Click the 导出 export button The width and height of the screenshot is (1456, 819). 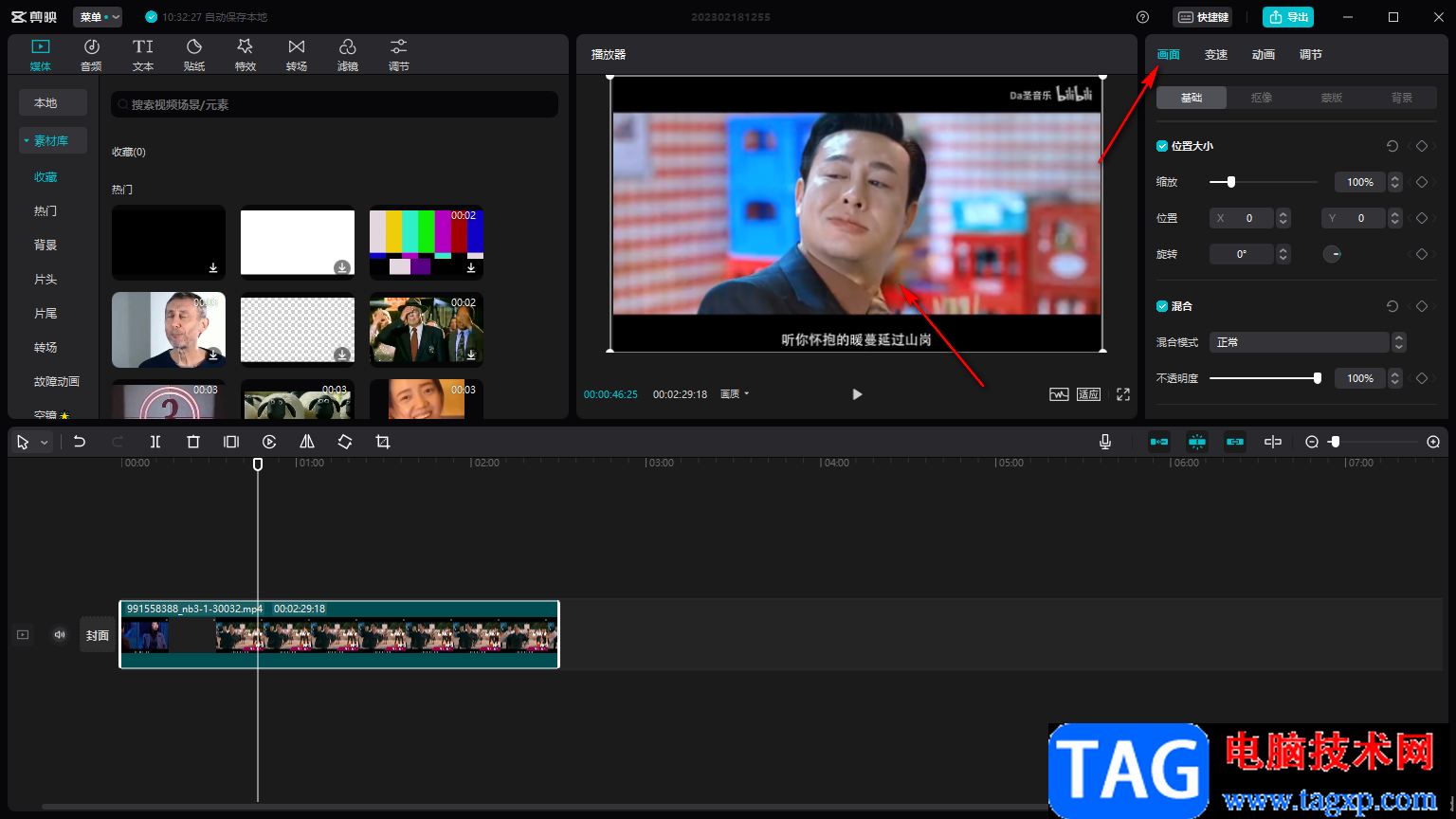[x=1288, y=17]
